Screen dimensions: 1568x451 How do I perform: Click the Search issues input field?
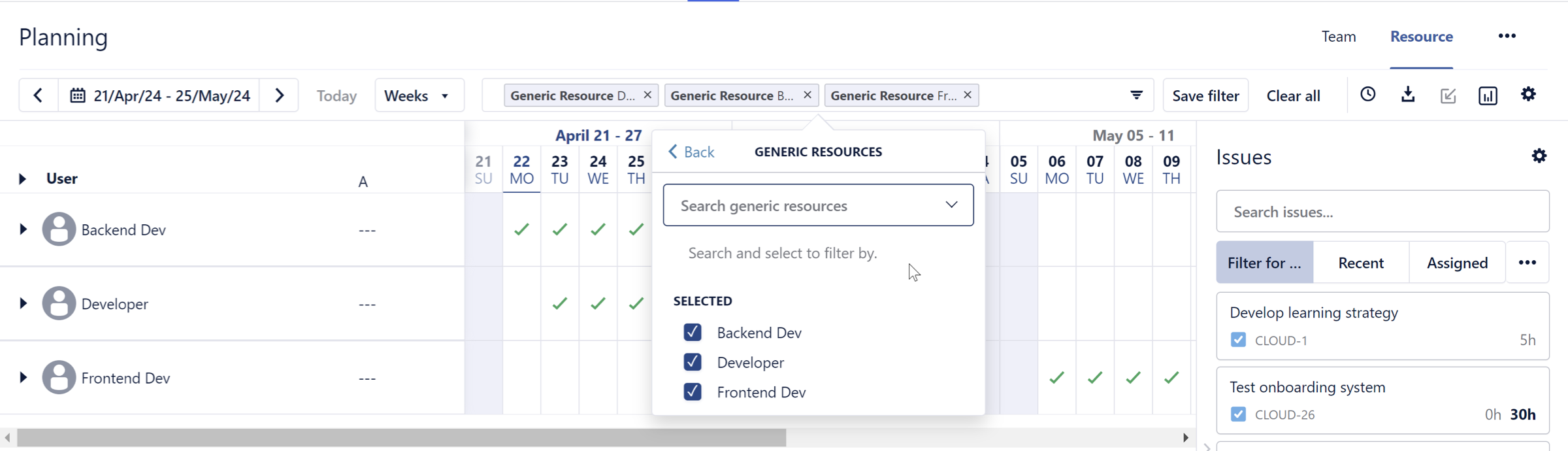tap(1382, 212)
